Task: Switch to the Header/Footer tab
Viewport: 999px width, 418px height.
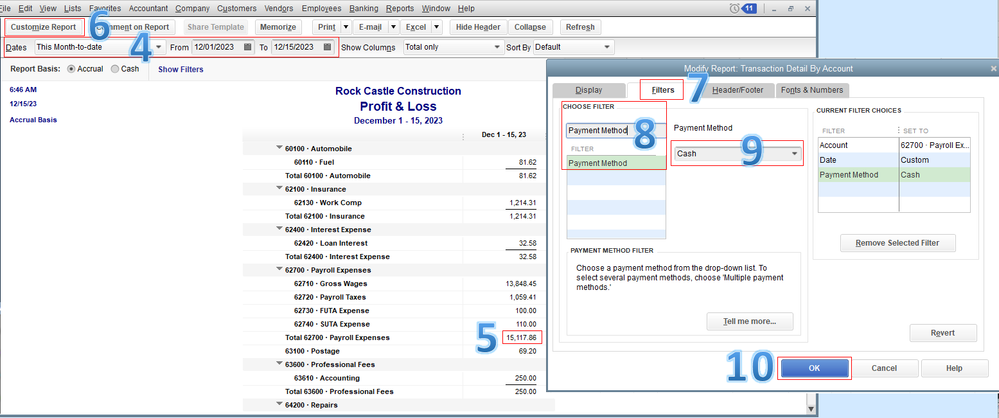Action: pos(737,90)
